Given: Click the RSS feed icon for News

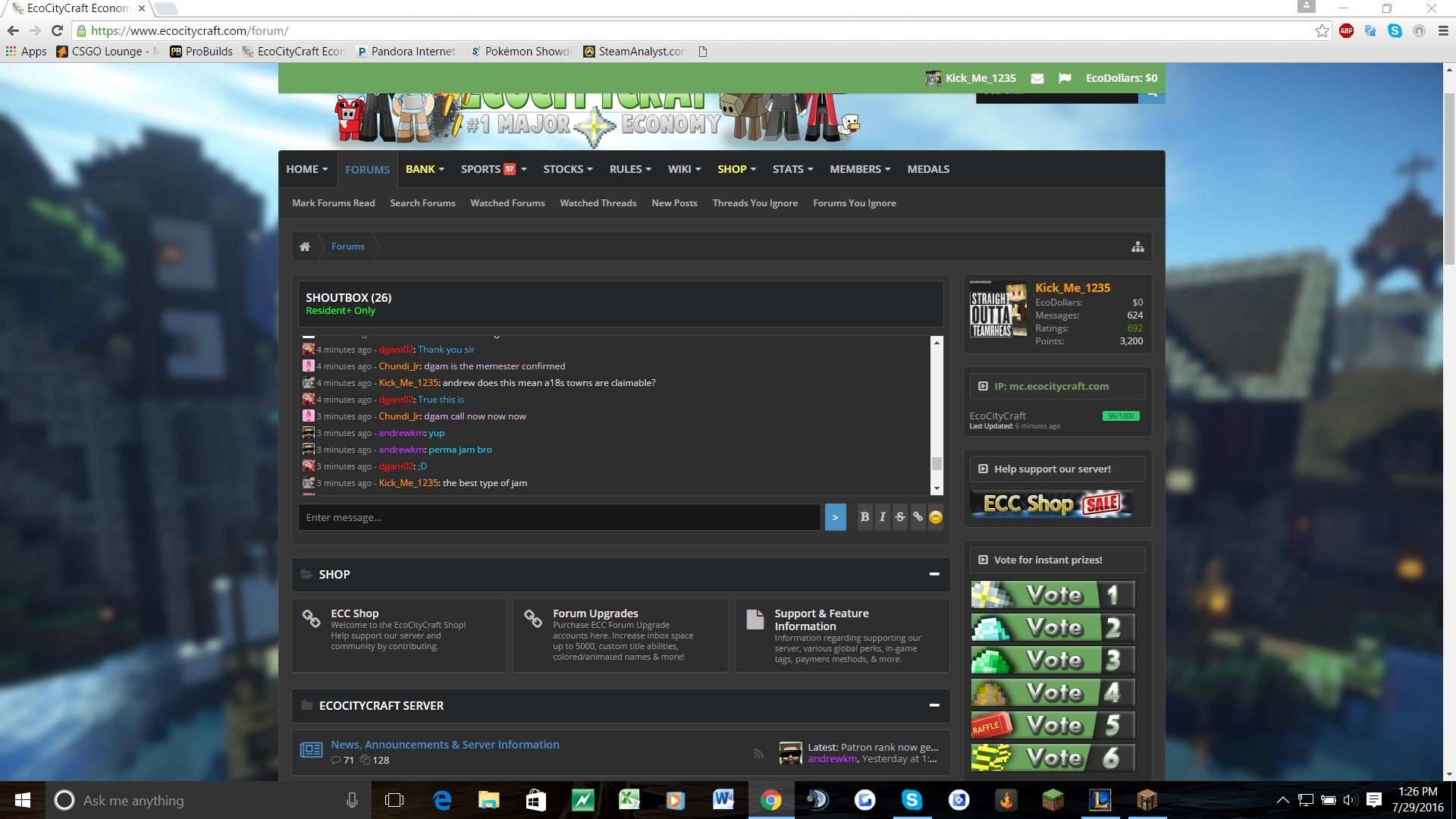Looking at the screenshot, I should pyautogui.click(x=758, y=753).
